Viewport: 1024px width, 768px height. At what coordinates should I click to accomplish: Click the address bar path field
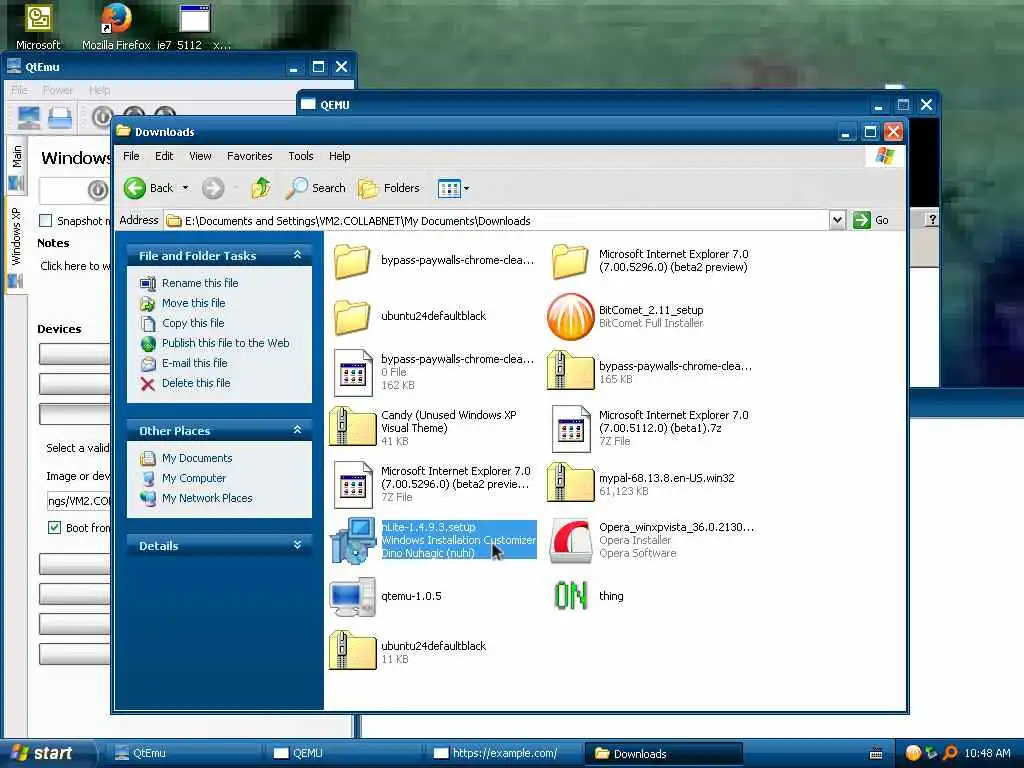coord(496,221)
